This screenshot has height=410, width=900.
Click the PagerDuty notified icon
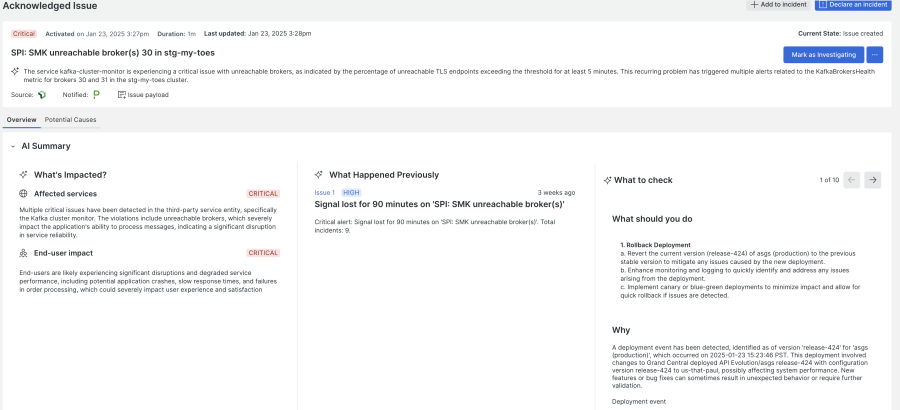[96, 95]
